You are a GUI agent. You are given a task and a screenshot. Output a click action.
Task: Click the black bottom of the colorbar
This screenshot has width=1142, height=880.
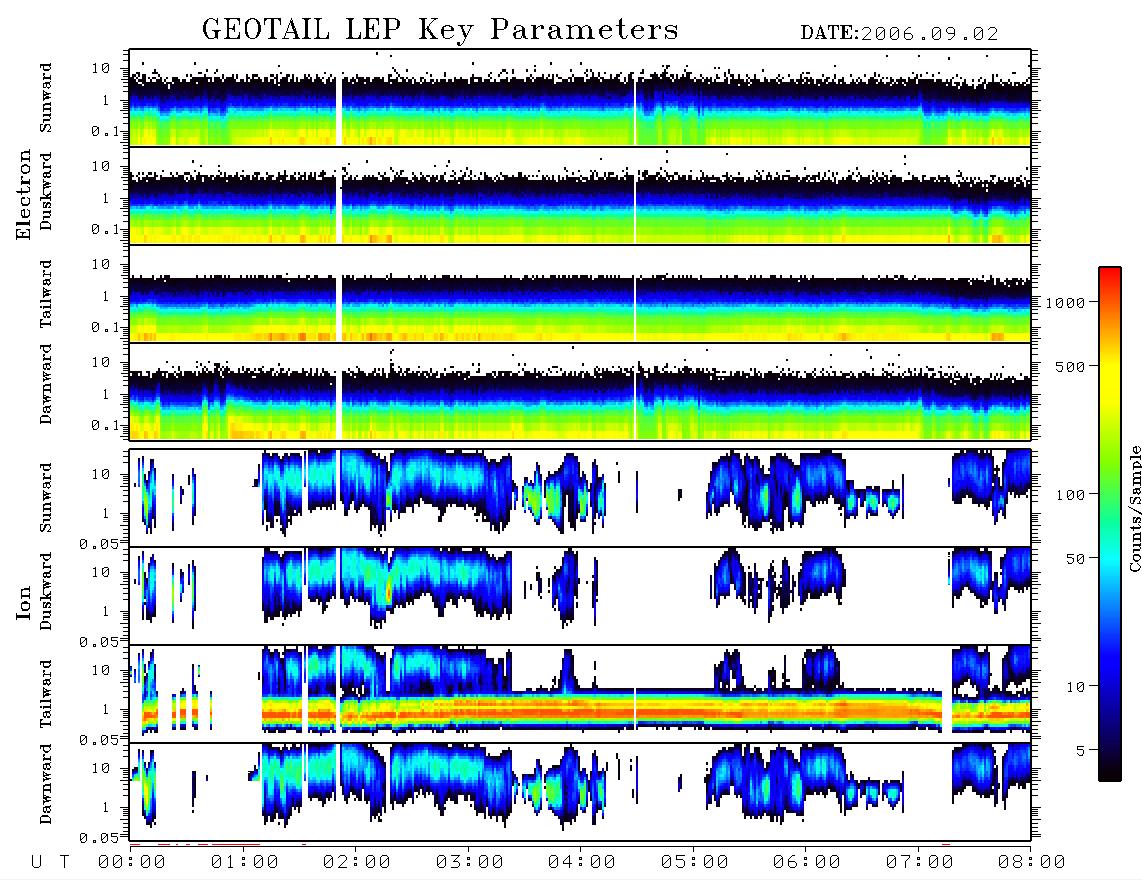pos(1110,771)
